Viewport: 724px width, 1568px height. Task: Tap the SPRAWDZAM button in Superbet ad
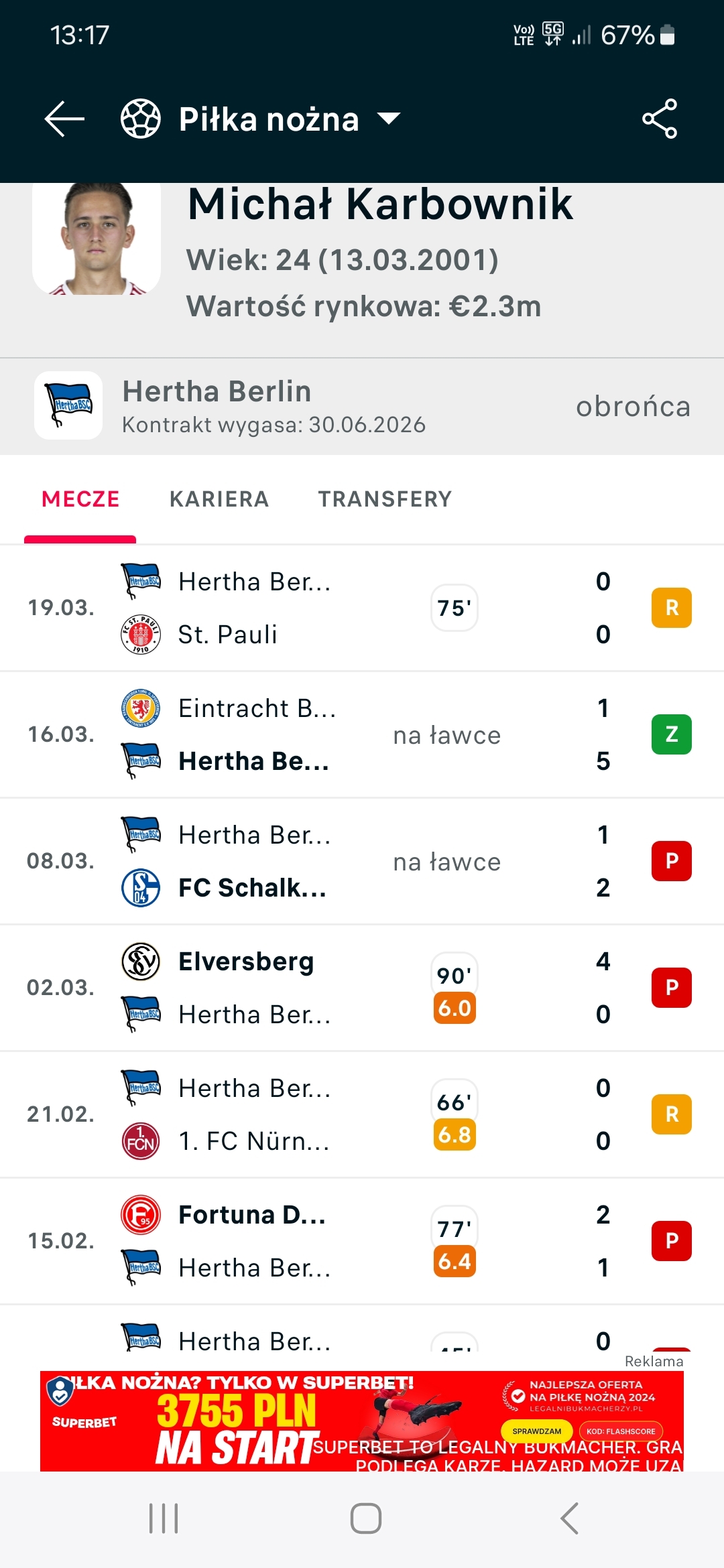point(536,1431)
